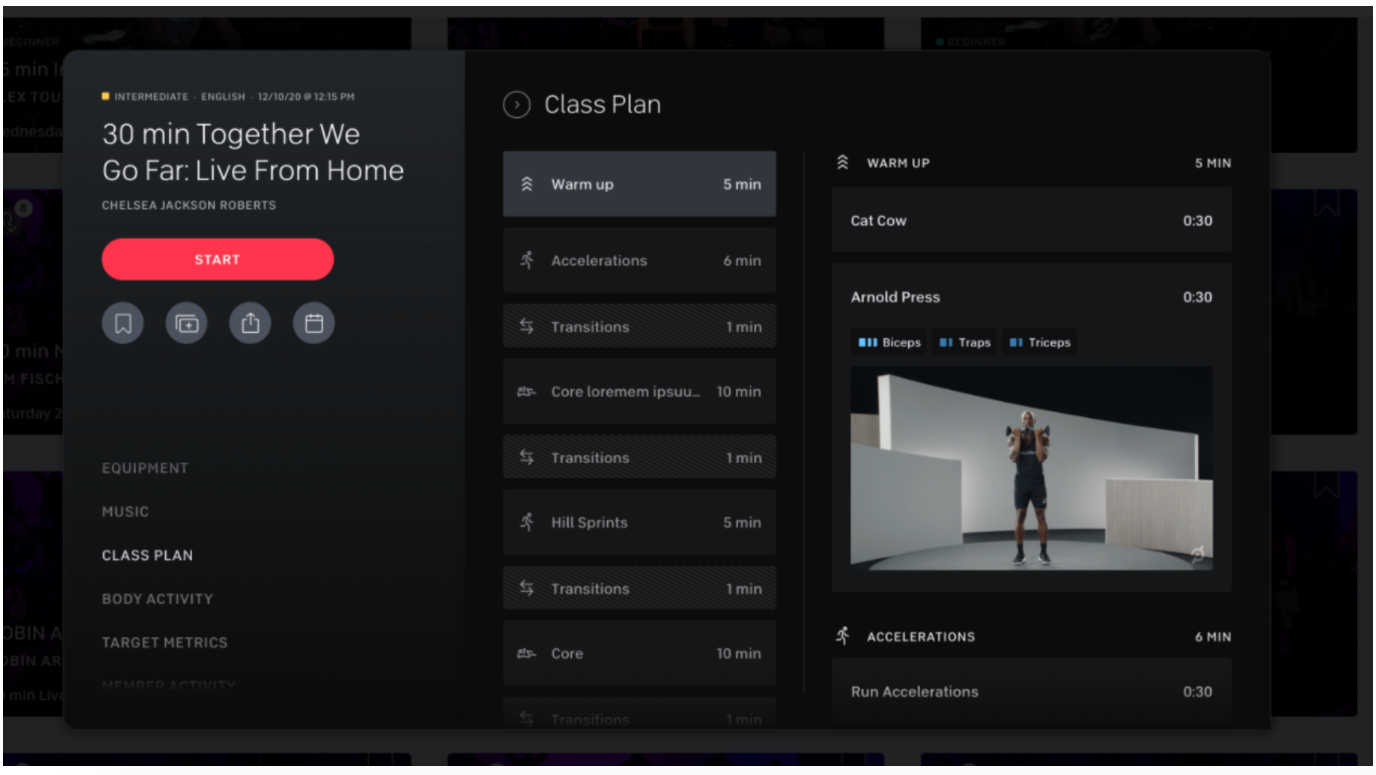Viewport: 1376px width, 775px height.
Task: Expand the Accelerations segment
Action: point(639,260)
